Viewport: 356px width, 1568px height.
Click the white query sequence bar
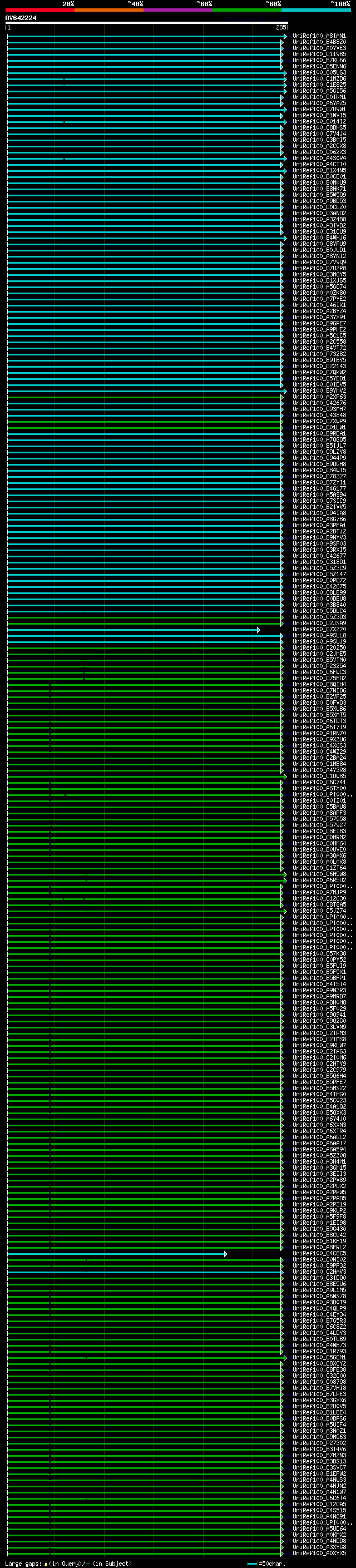[x=147, y=23]
